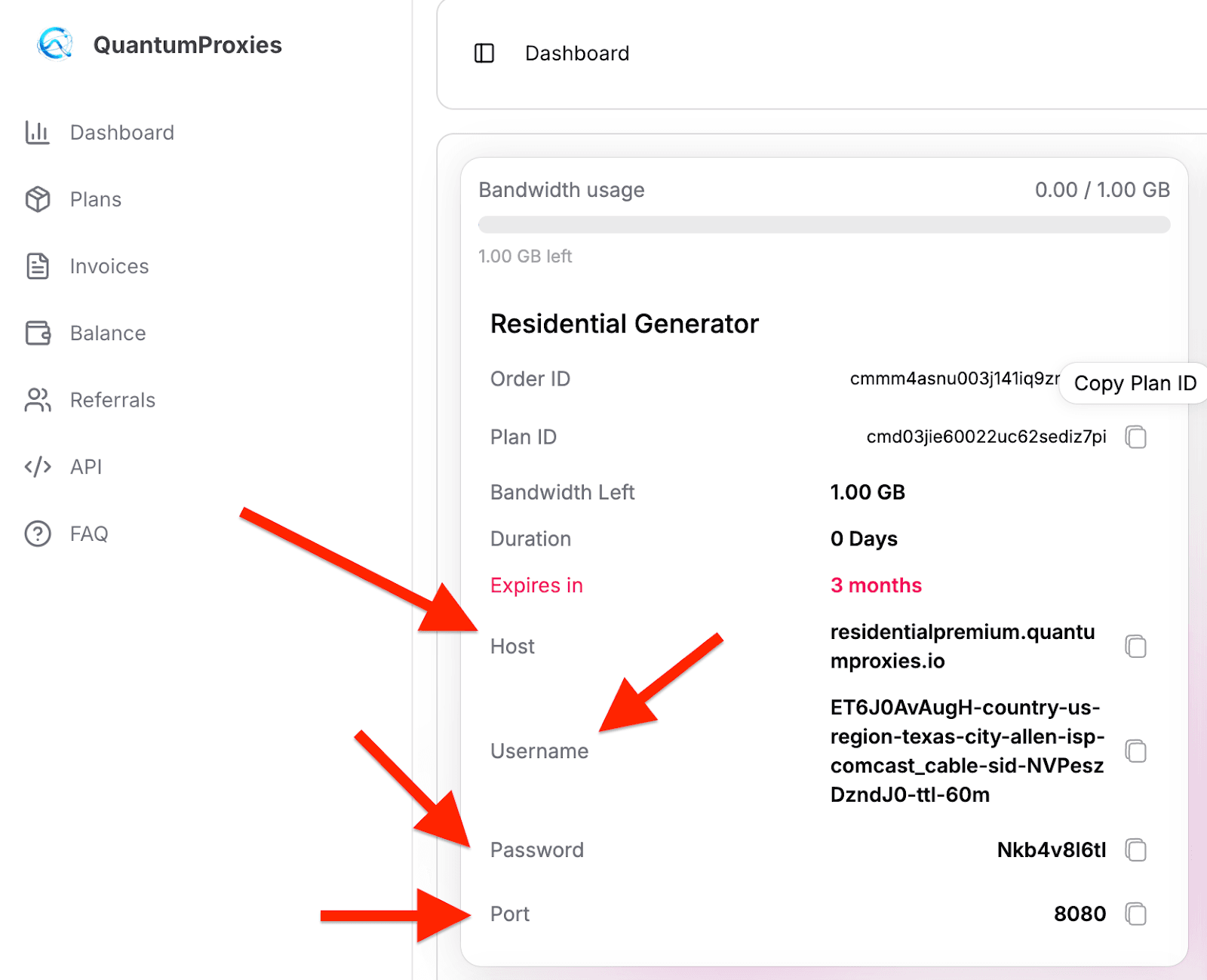Copy the Host address
Image resolution: width=1207 pixels, height=980 pixels.
tap(1135, 647)
